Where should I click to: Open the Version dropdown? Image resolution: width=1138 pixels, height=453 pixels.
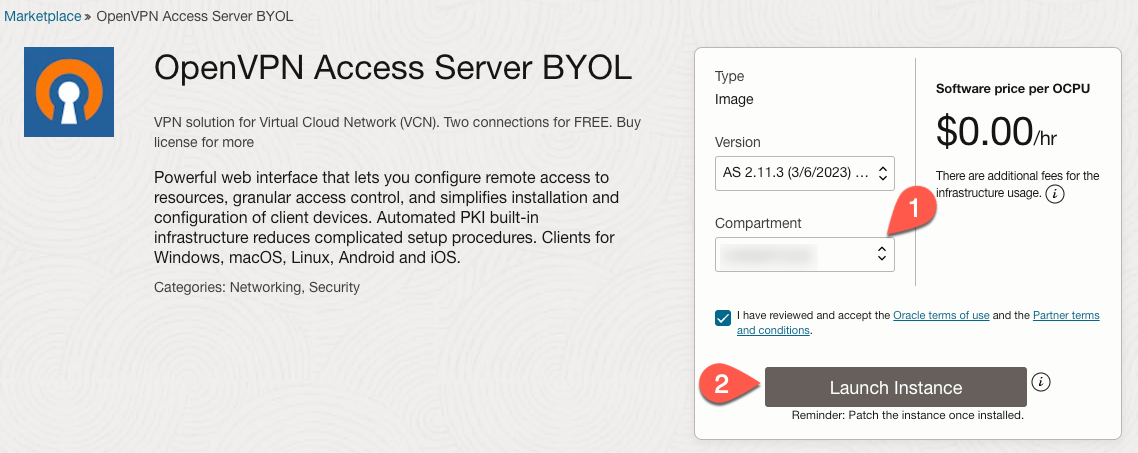[805, 174]
